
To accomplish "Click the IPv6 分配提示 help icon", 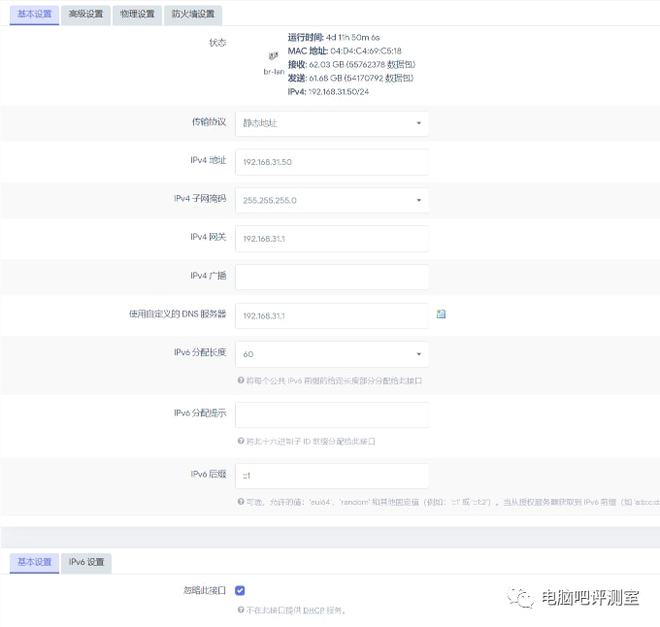I will pyautogui.click(x=241, y=441).
